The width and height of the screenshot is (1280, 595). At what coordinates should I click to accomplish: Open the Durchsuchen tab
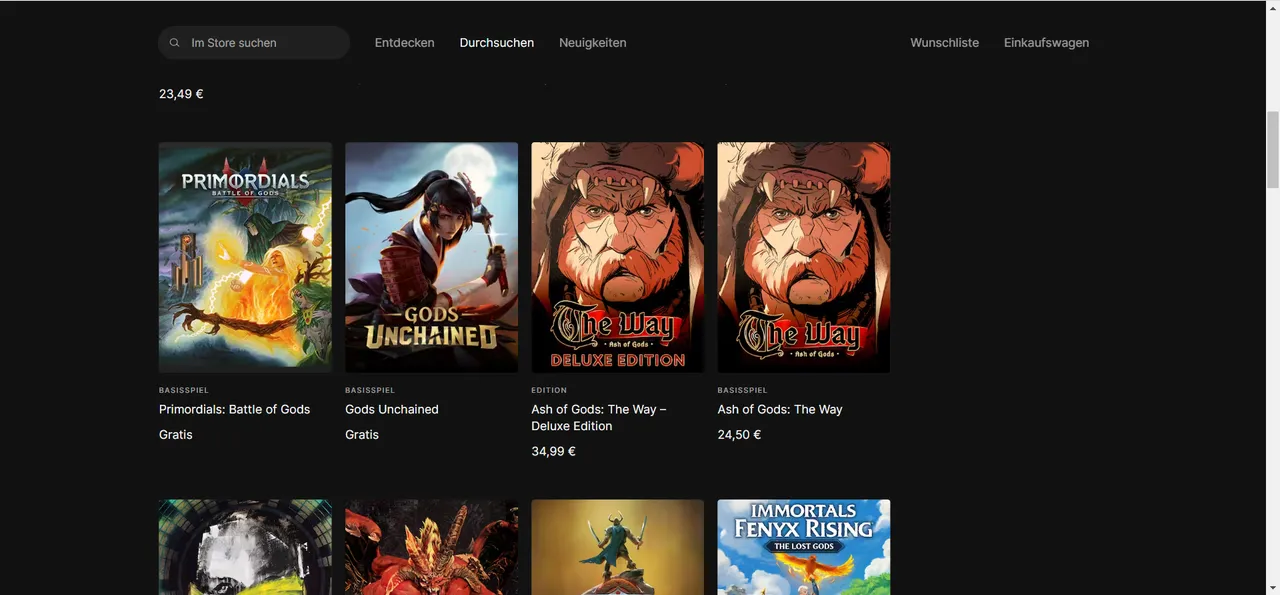(x=497, y=43)
